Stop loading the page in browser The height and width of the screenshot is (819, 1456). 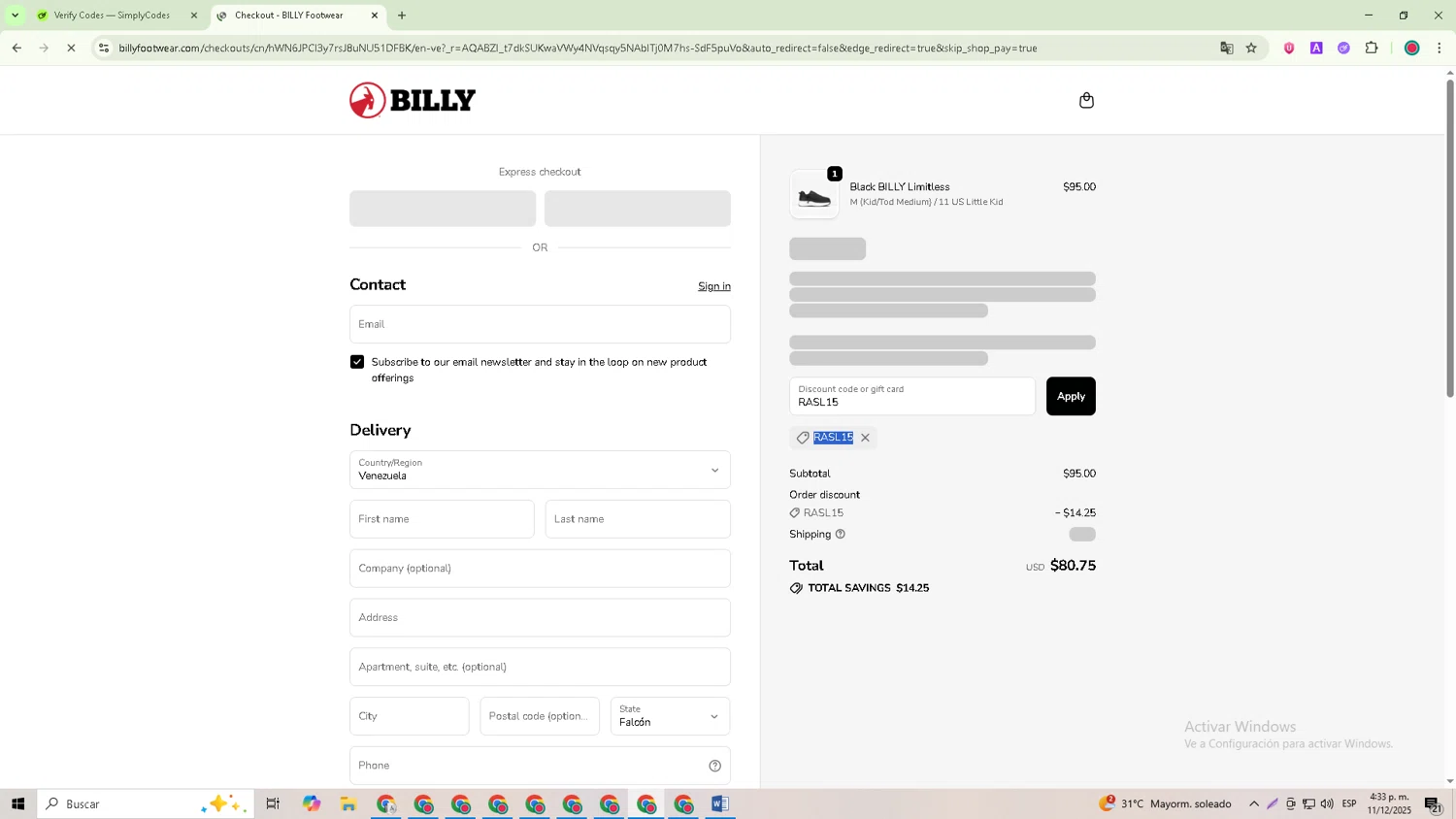(x=71, y=48)
